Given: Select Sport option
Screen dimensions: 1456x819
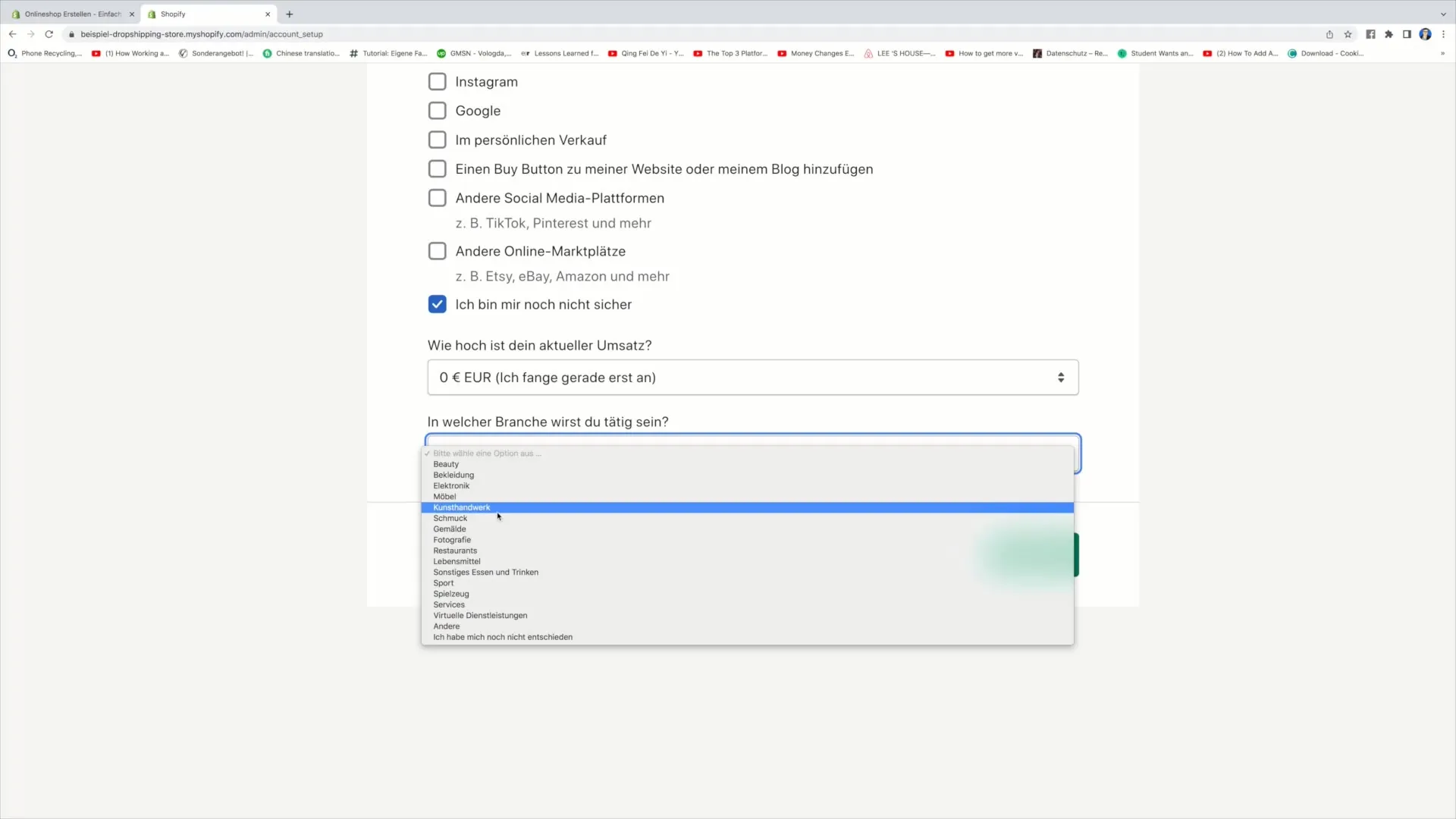Looking at the screenshot, I should coord(748,583).
